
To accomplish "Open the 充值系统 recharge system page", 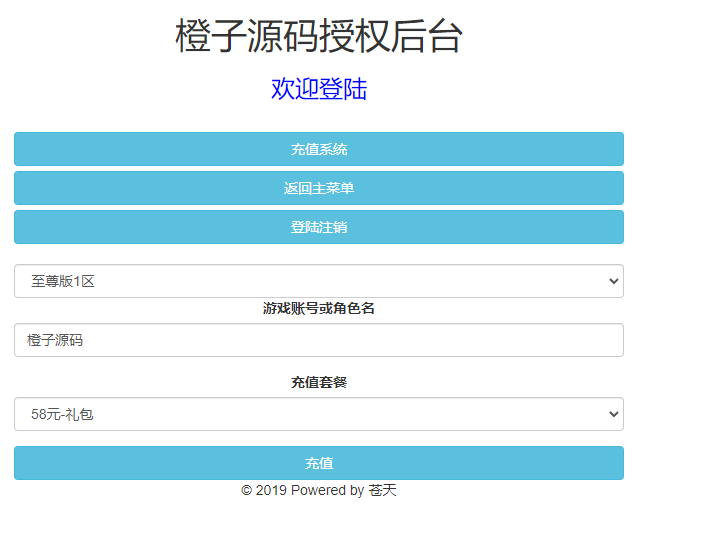I will point(318,149).
